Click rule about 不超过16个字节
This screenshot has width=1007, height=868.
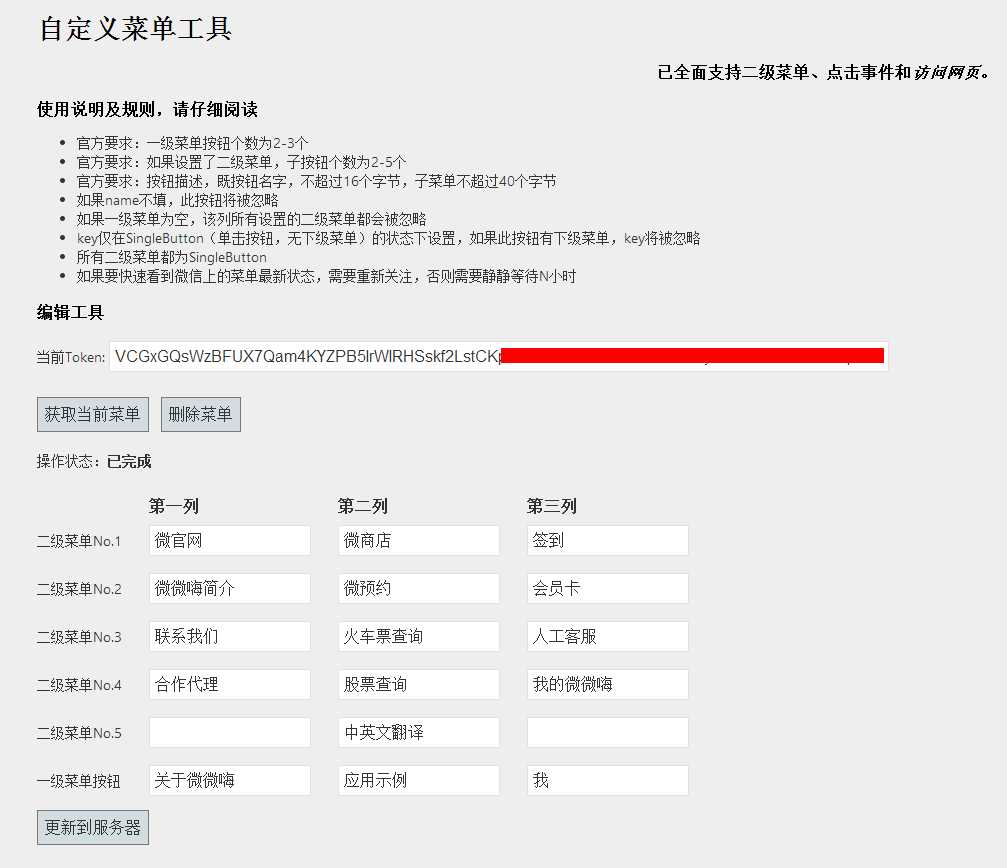[316, 181]
